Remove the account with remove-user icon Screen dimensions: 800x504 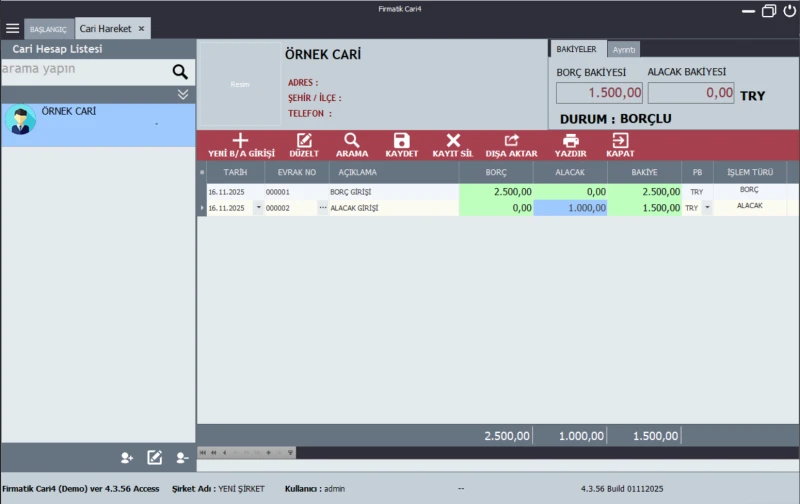point(182,457)
